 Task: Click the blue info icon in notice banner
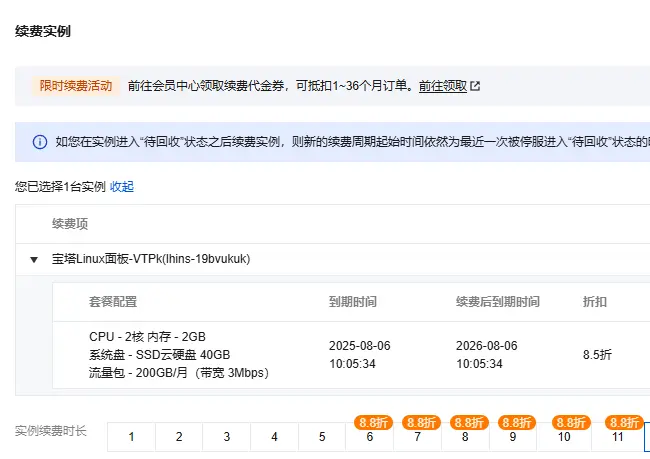click(40, 142)
